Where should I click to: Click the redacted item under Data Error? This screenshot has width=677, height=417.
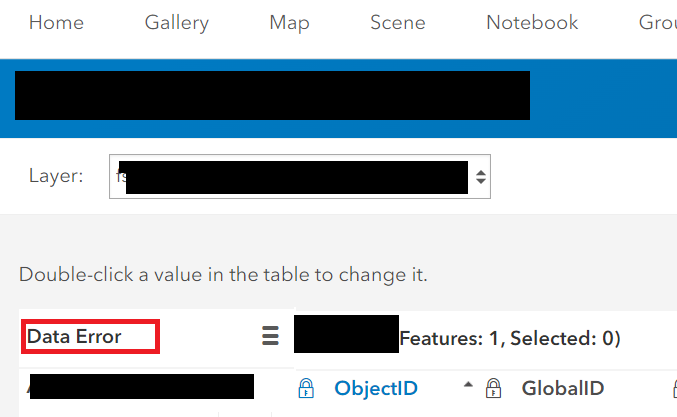140,385
